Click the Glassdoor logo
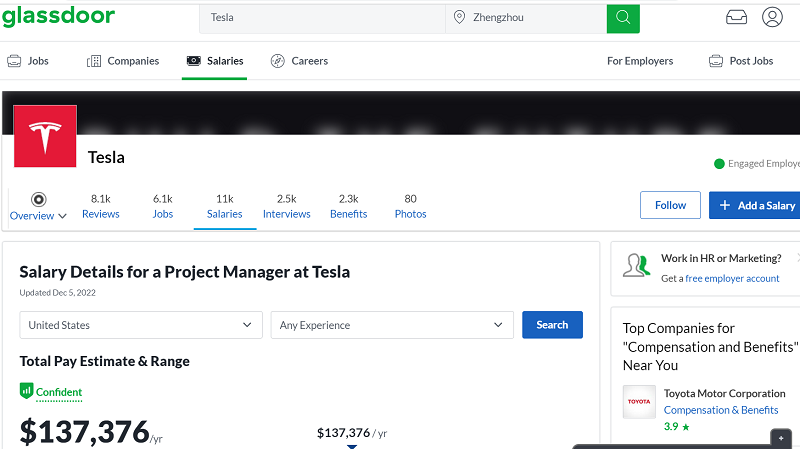 pyautogui.click(x=58, y=16)
